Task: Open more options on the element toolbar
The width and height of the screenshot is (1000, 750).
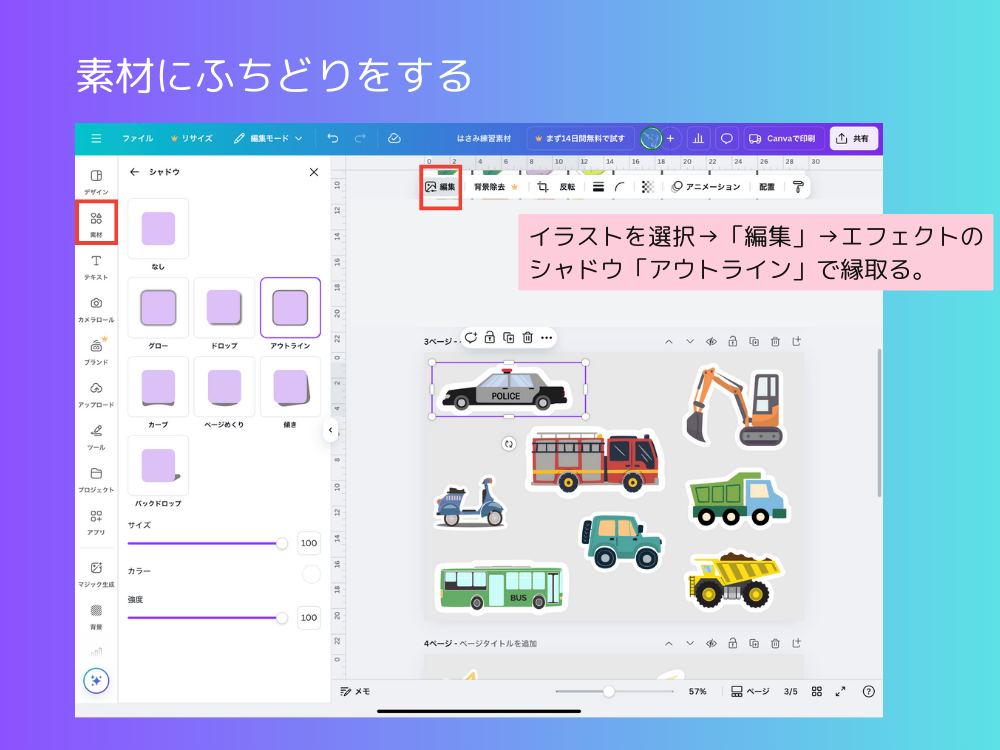Action: (547, 338)
